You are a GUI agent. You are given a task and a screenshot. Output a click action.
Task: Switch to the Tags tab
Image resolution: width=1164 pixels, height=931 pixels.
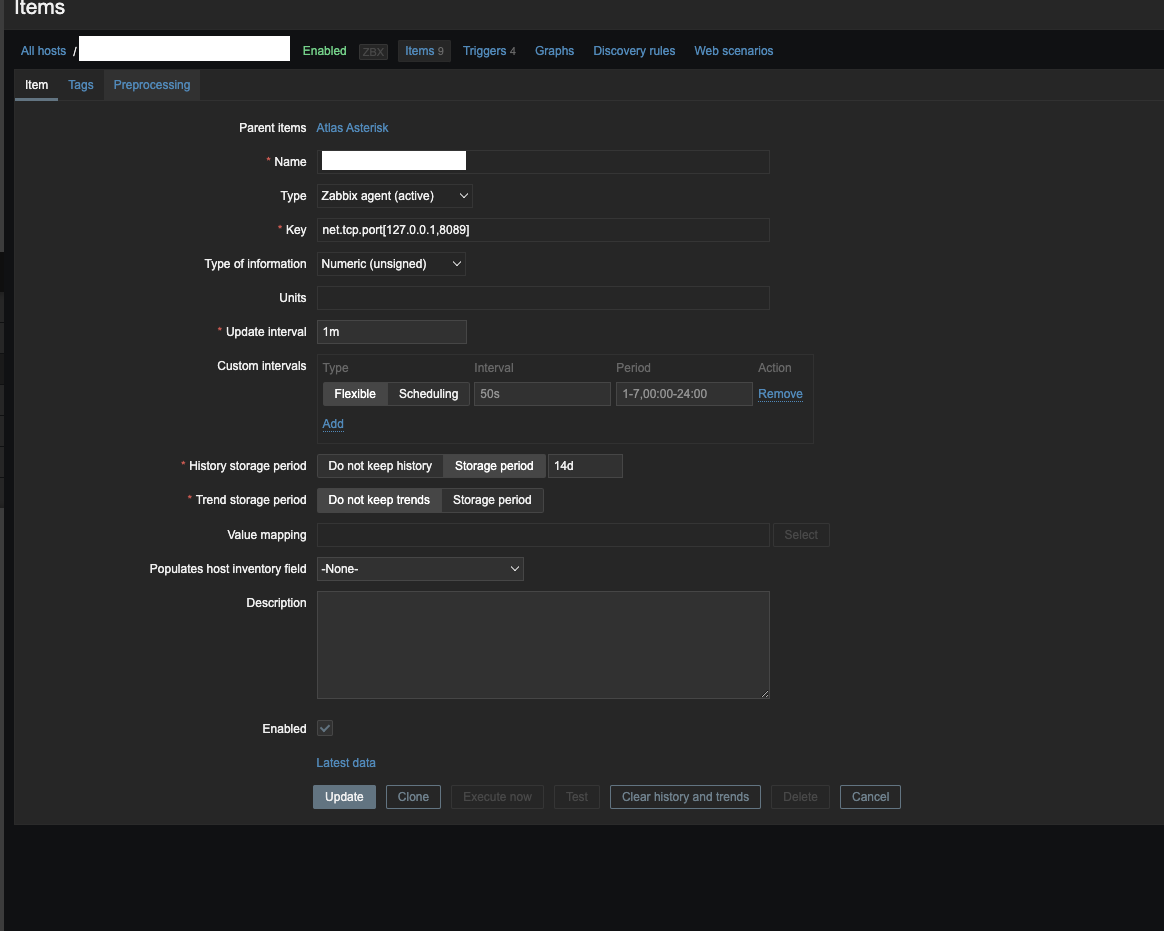point(81,85)
